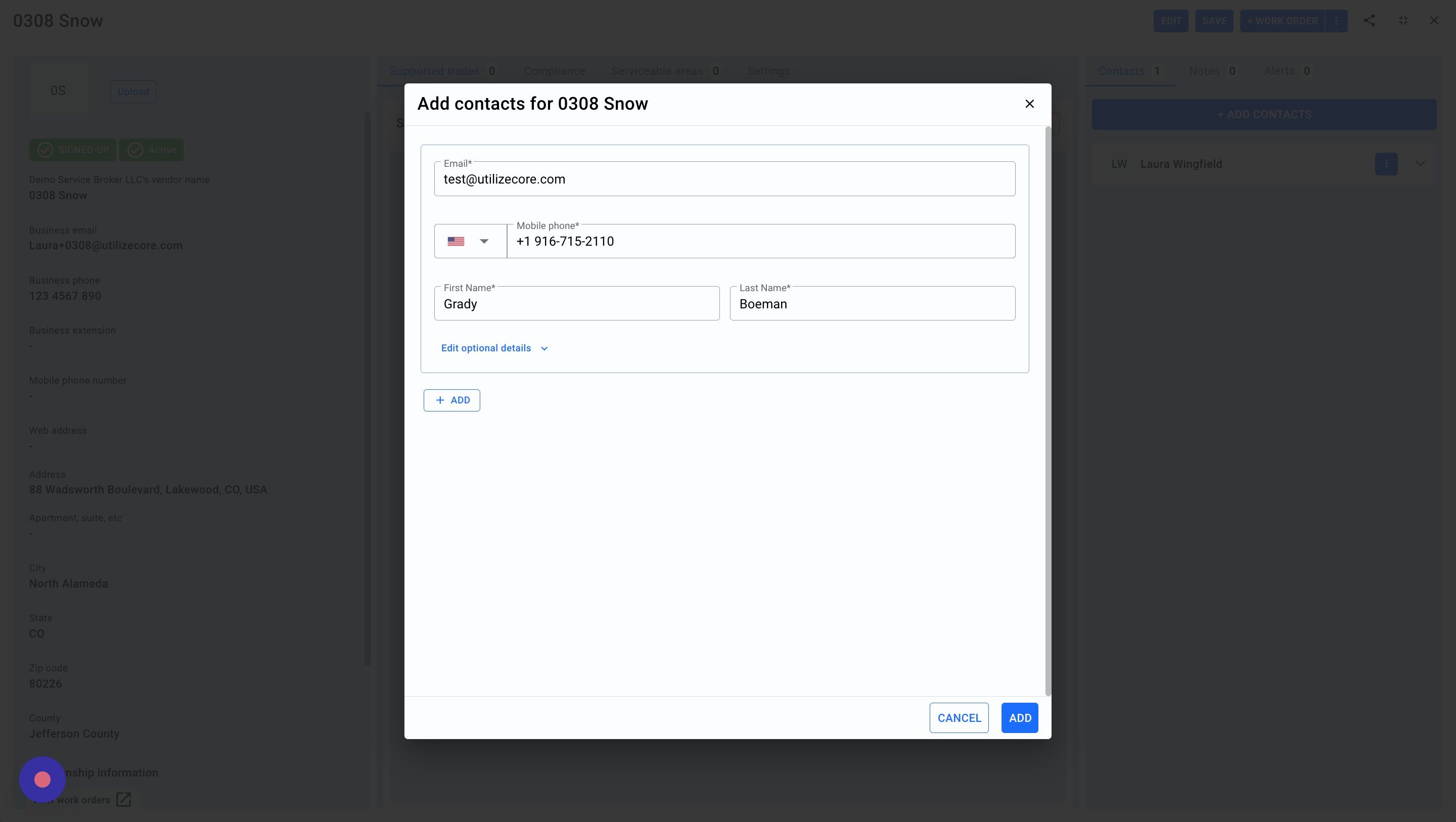Click the dialog's vertical scrollbar
The image size is (1456, 822).
point(1048,411)
